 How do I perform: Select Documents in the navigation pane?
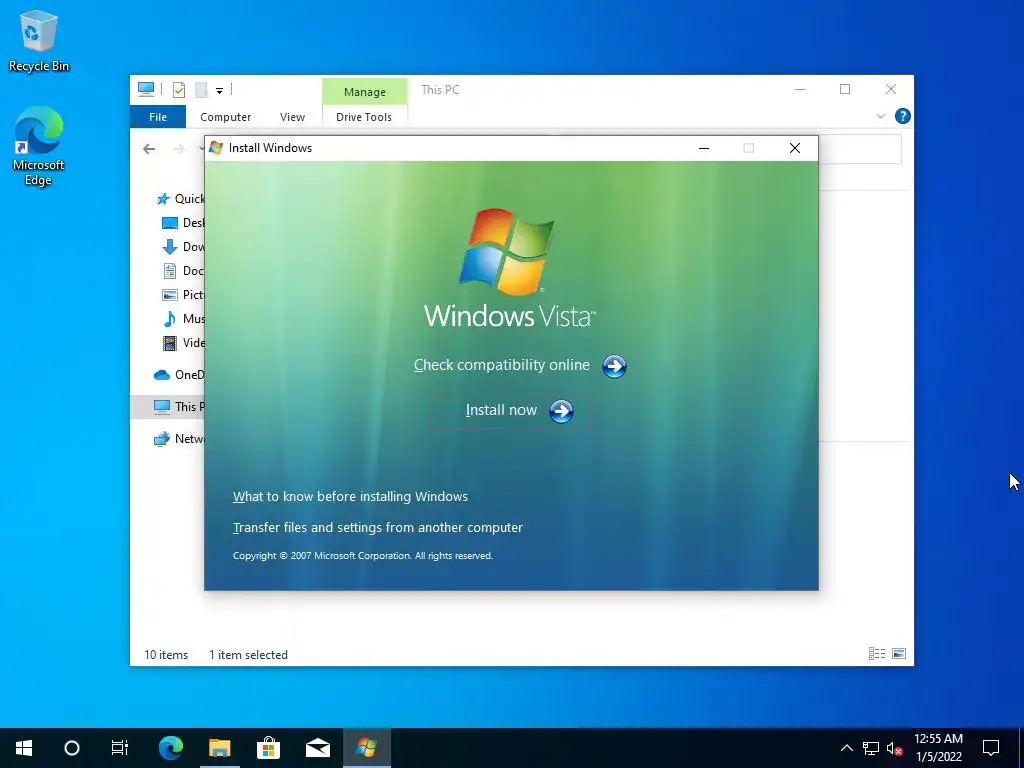click(184, 271)
